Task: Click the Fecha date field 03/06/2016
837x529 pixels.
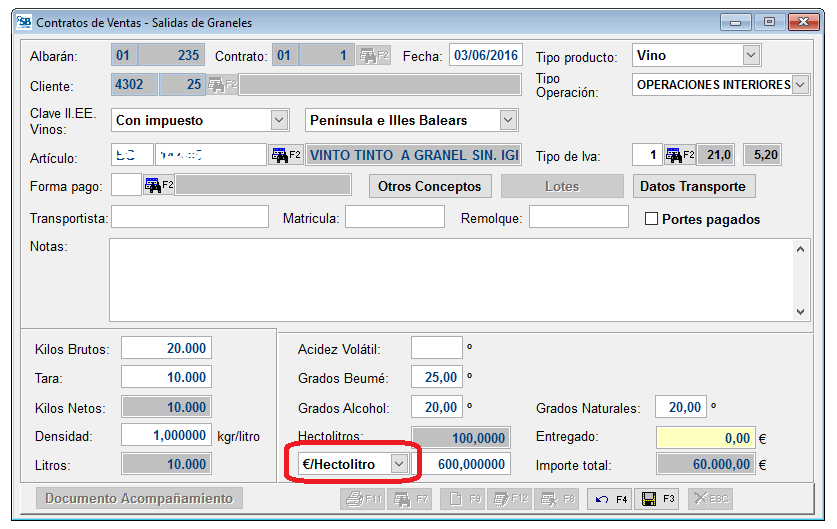Action: click(486, 56)
